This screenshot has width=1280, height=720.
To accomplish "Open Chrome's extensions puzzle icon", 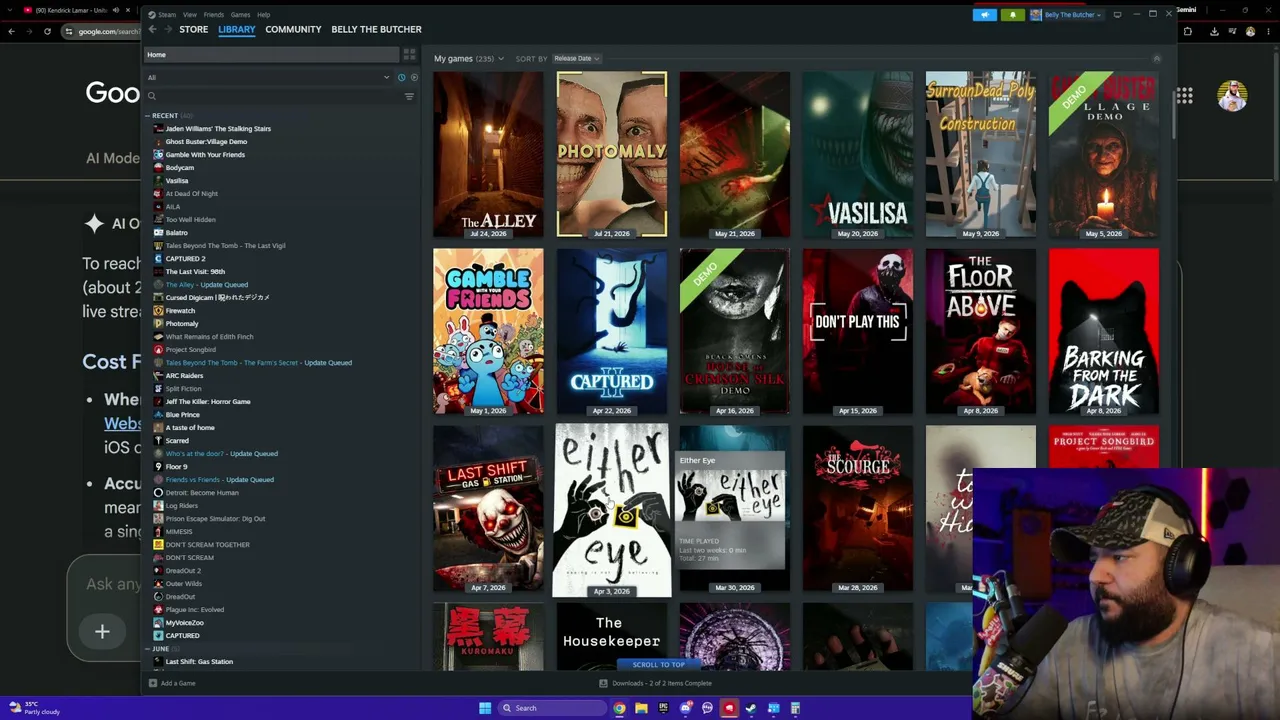I will pos(1188,31).
